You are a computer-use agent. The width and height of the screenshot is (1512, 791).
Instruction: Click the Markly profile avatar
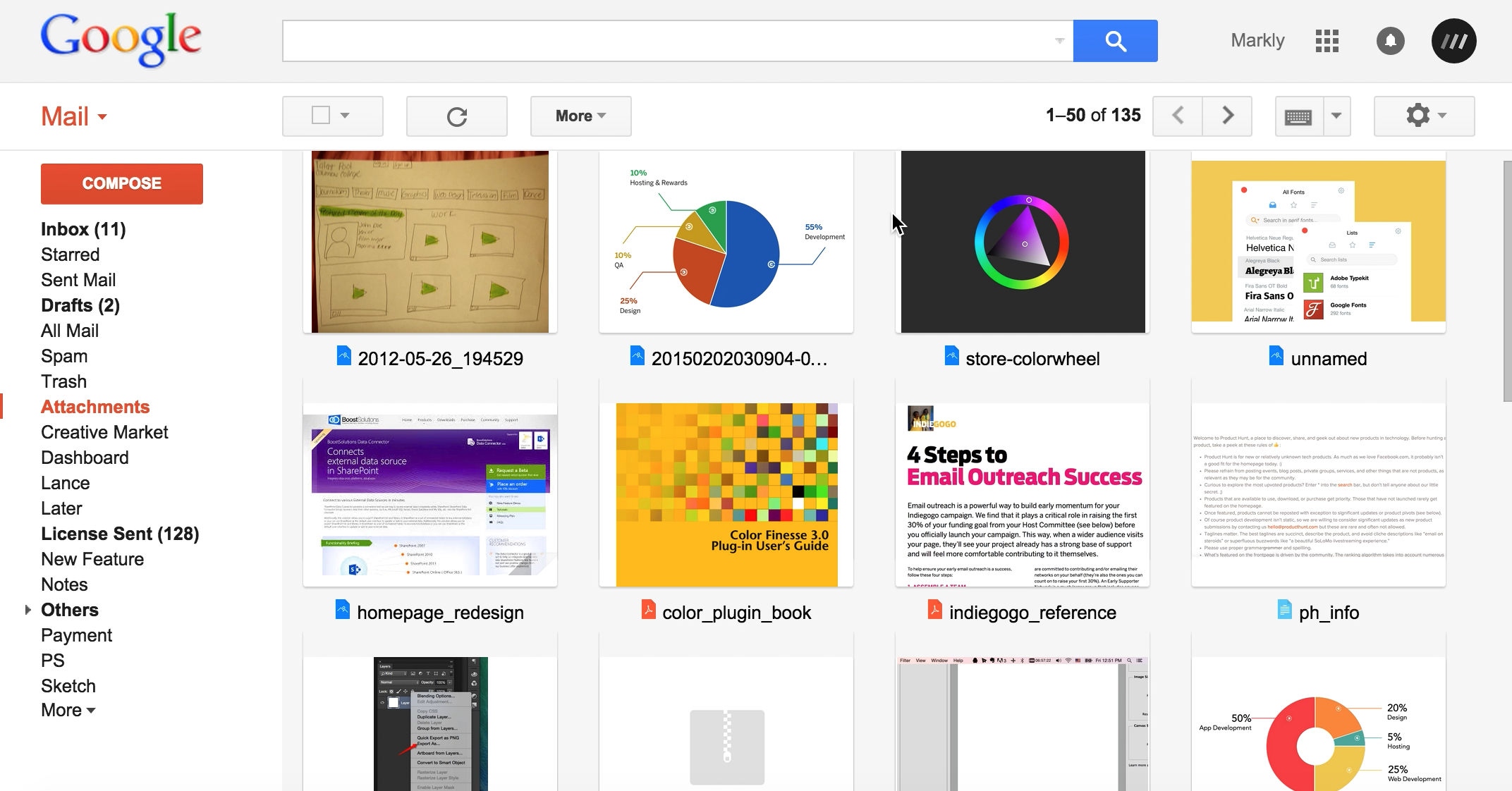(1453, 41)
